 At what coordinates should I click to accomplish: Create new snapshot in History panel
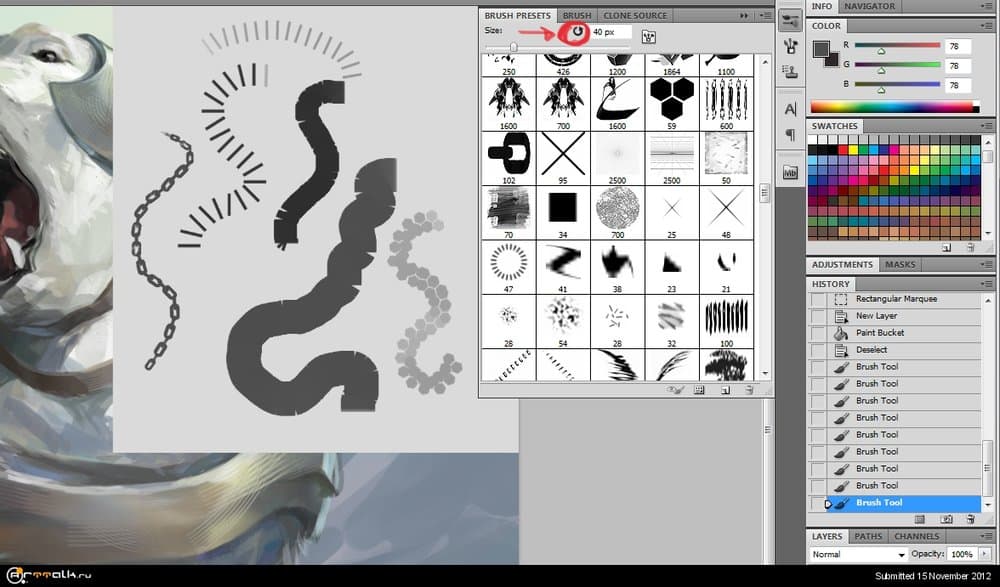click(946, 519)
